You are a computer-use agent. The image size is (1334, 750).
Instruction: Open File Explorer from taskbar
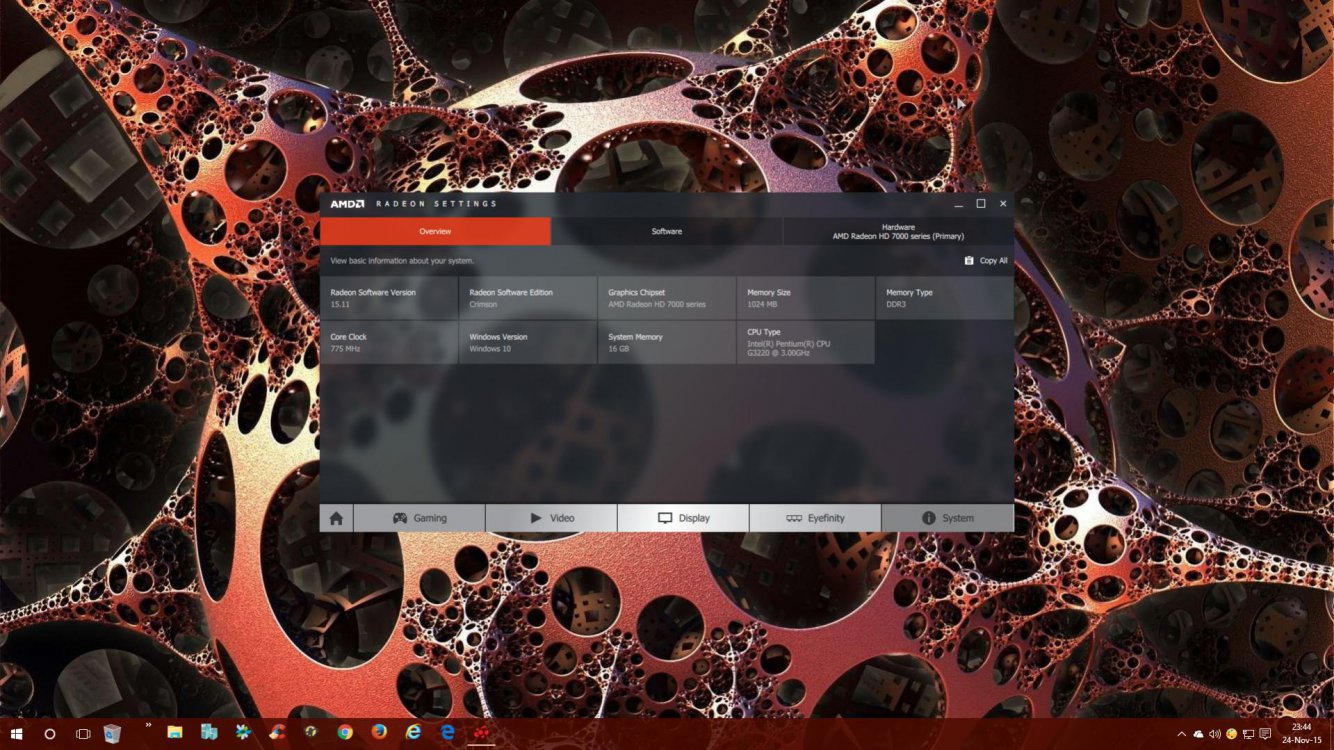pyautogui.click(x=174, y=733)
